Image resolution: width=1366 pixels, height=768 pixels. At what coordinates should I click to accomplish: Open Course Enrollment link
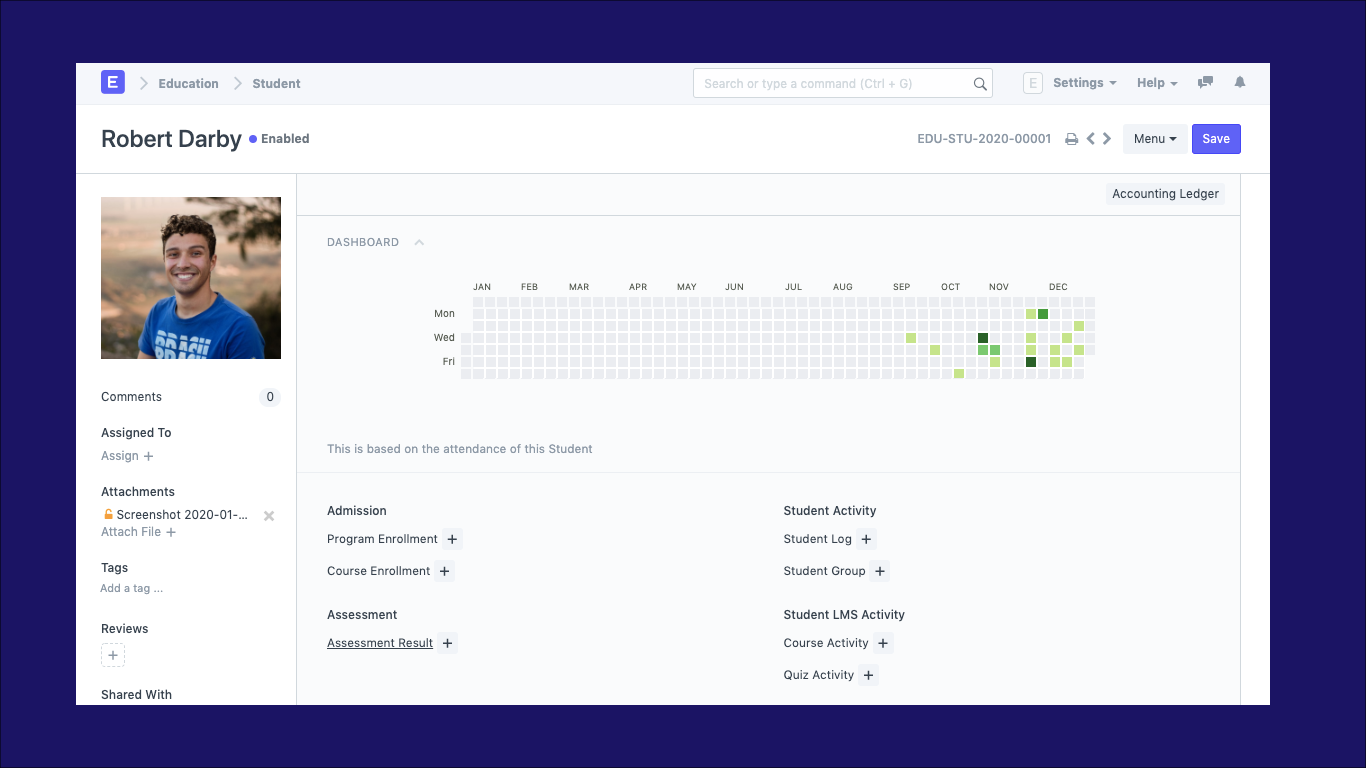point(378,571)
